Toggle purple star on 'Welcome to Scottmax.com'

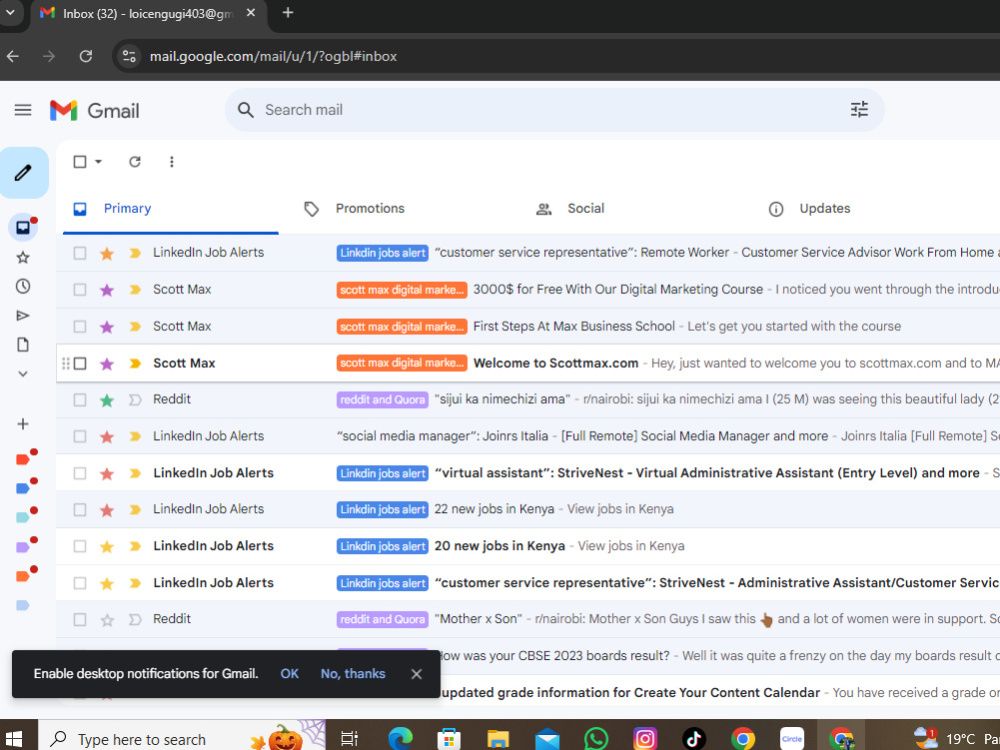coord(107,364)
